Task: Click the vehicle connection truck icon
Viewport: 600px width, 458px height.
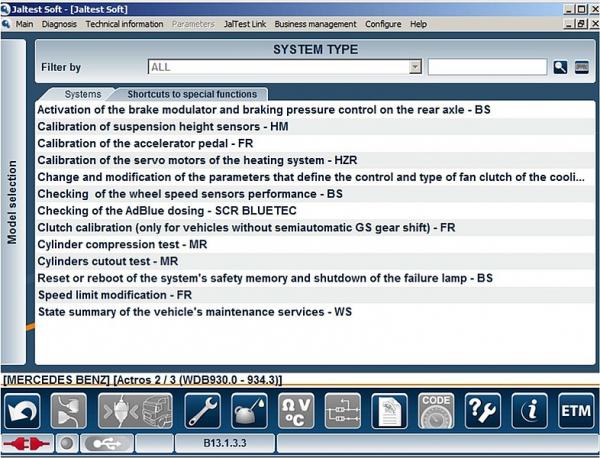Action: pyautogui.click(x=135, y=411)
